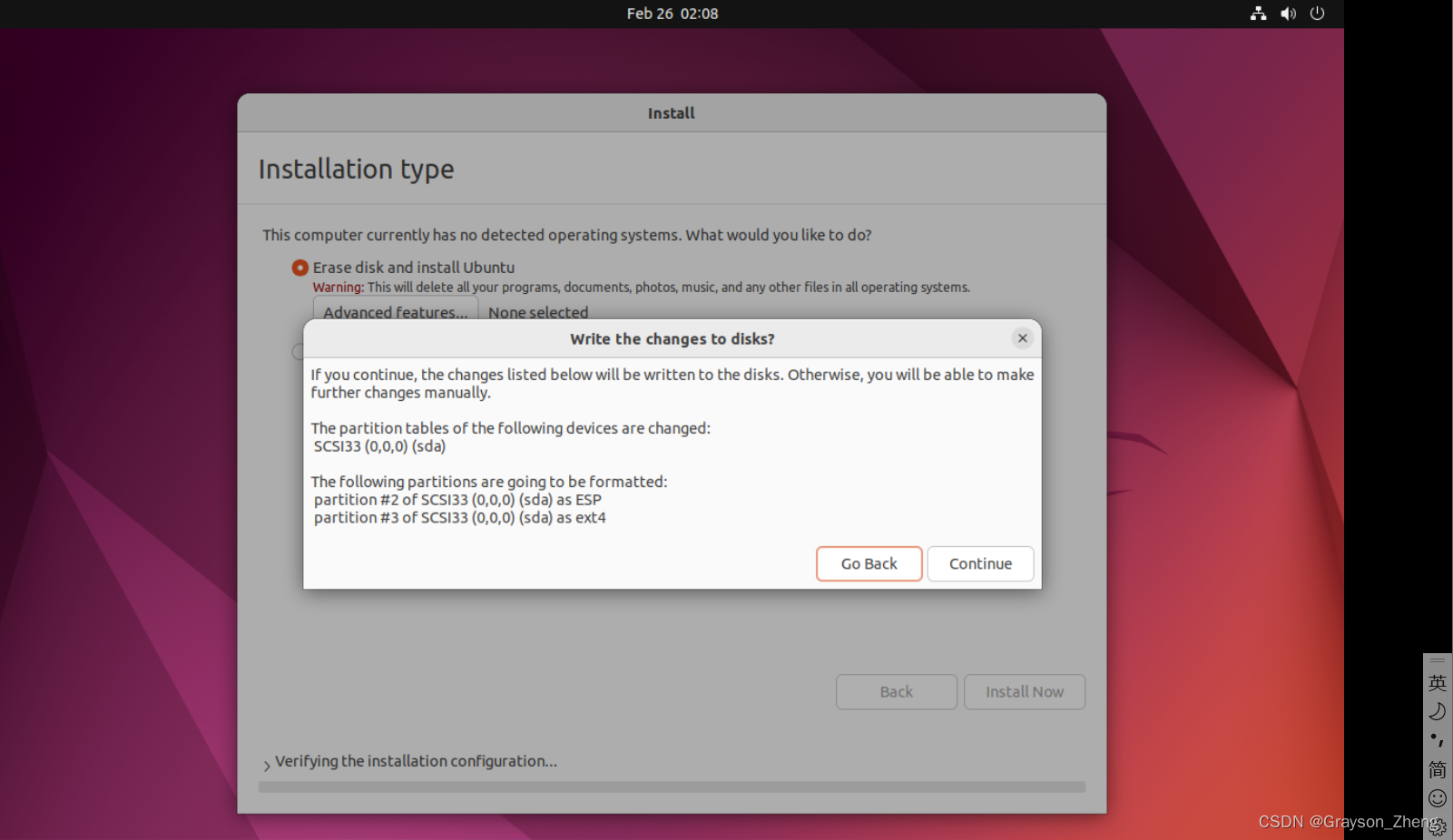Click the installation progress bar
Screen dimensions: 1453x840
coord(672,786)
